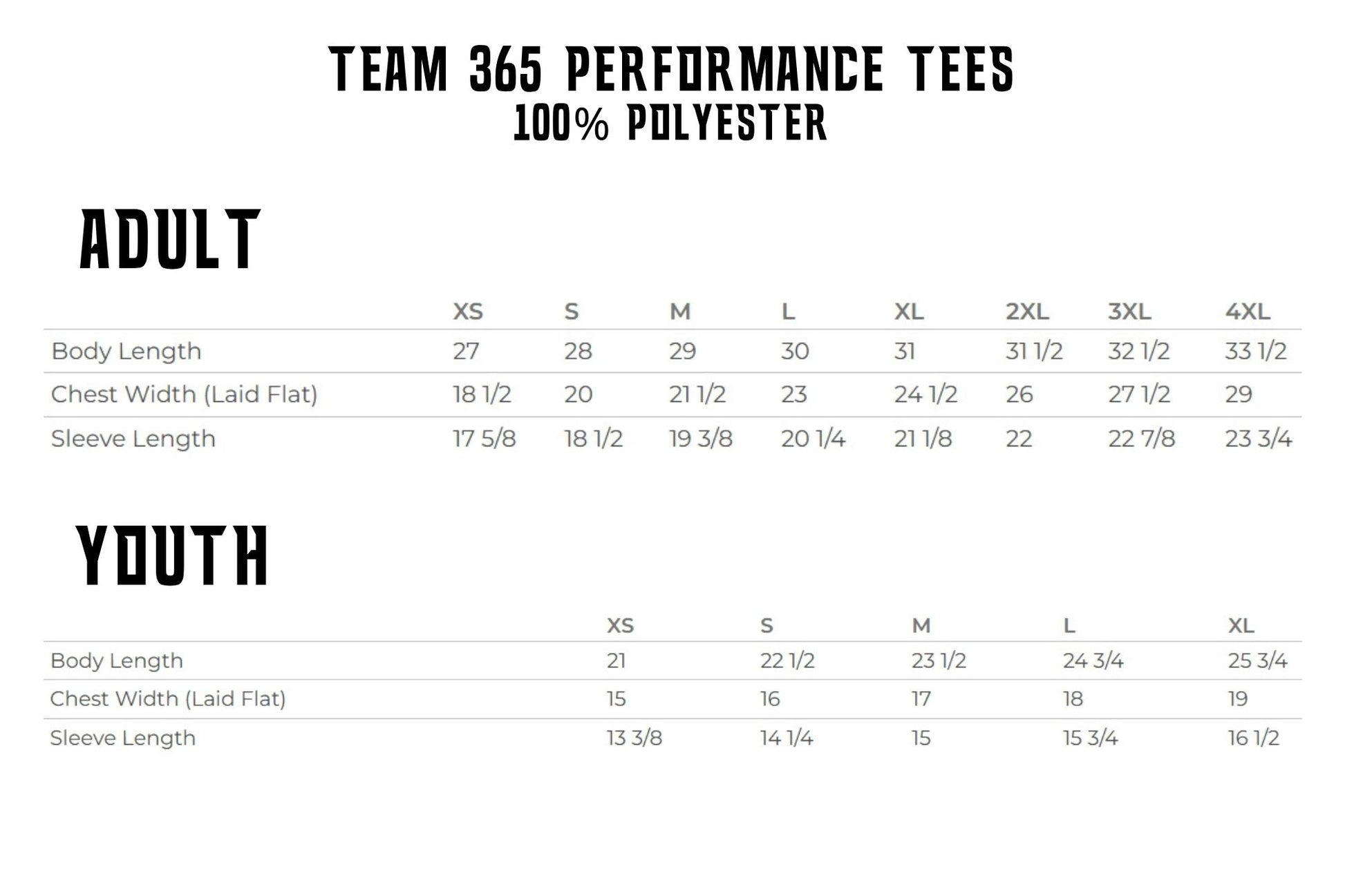Screen dimensions: 1345x896
Task: Select adult 3XL sleeve value 22 7/8
Action: point(1141,439)
